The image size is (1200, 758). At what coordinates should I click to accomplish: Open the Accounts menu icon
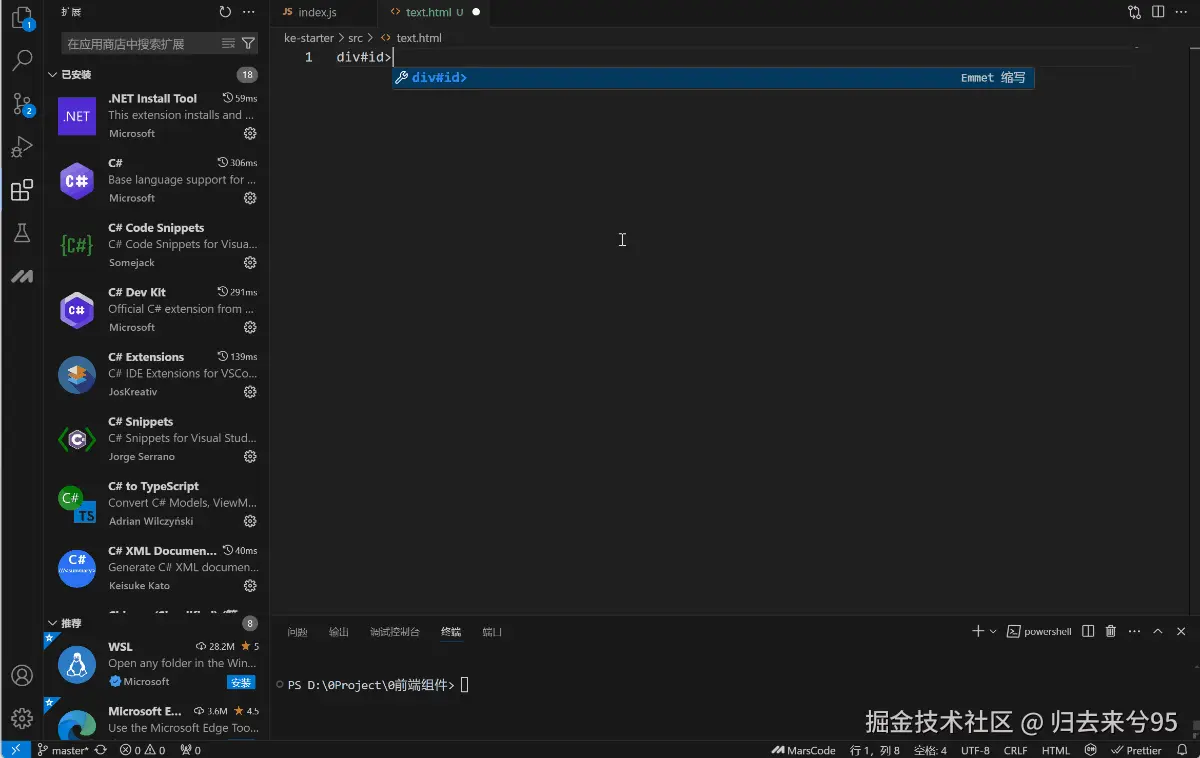point(22,676)
